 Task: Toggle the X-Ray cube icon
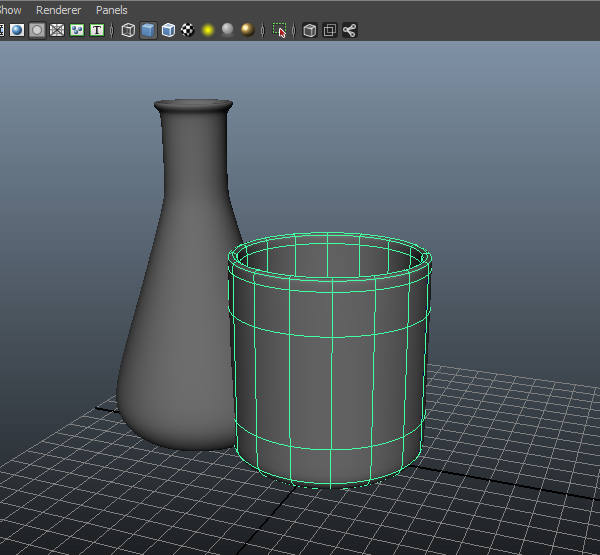tap(310, 30)
